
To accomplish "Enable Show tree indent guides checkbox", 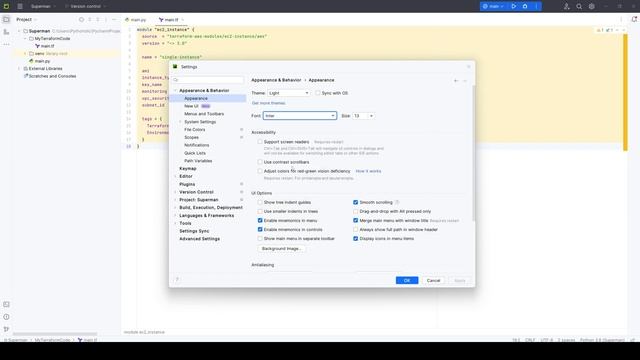I will (260, 202).
